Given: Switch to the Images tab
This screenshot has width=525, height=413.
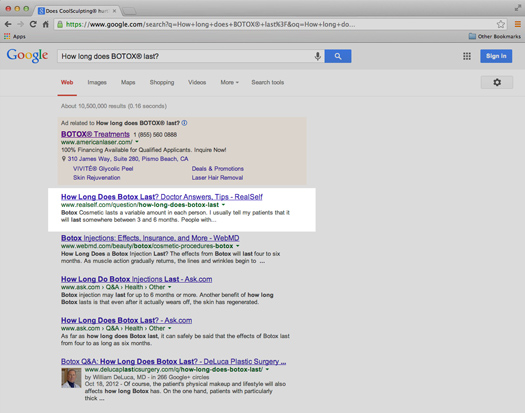Looking at the screenshot, I should tap(97, 82).
